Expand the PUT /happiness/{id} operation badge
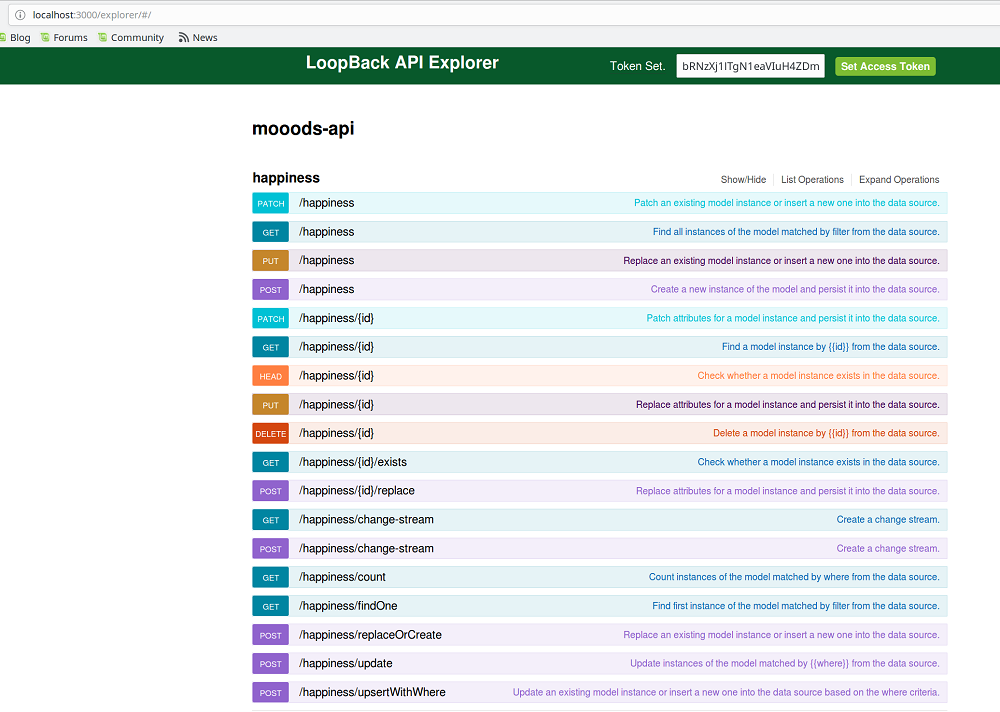 click(270, 404)
